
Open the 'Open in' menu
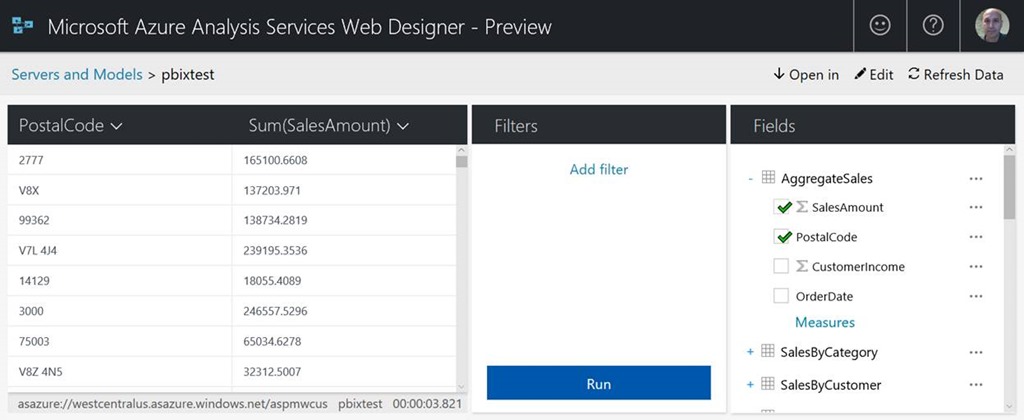[x=806, y=75]
